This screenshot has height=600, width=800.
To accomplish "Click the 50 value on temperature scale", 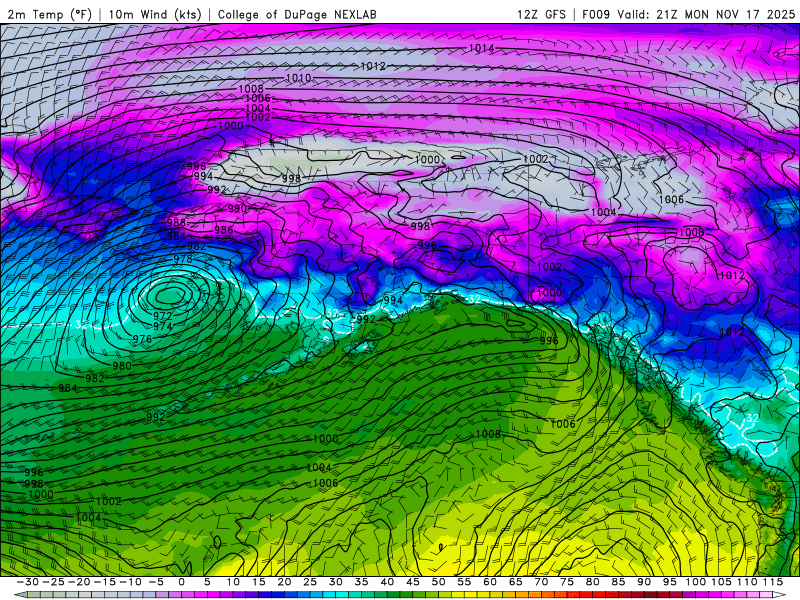I will pos(438,582).
